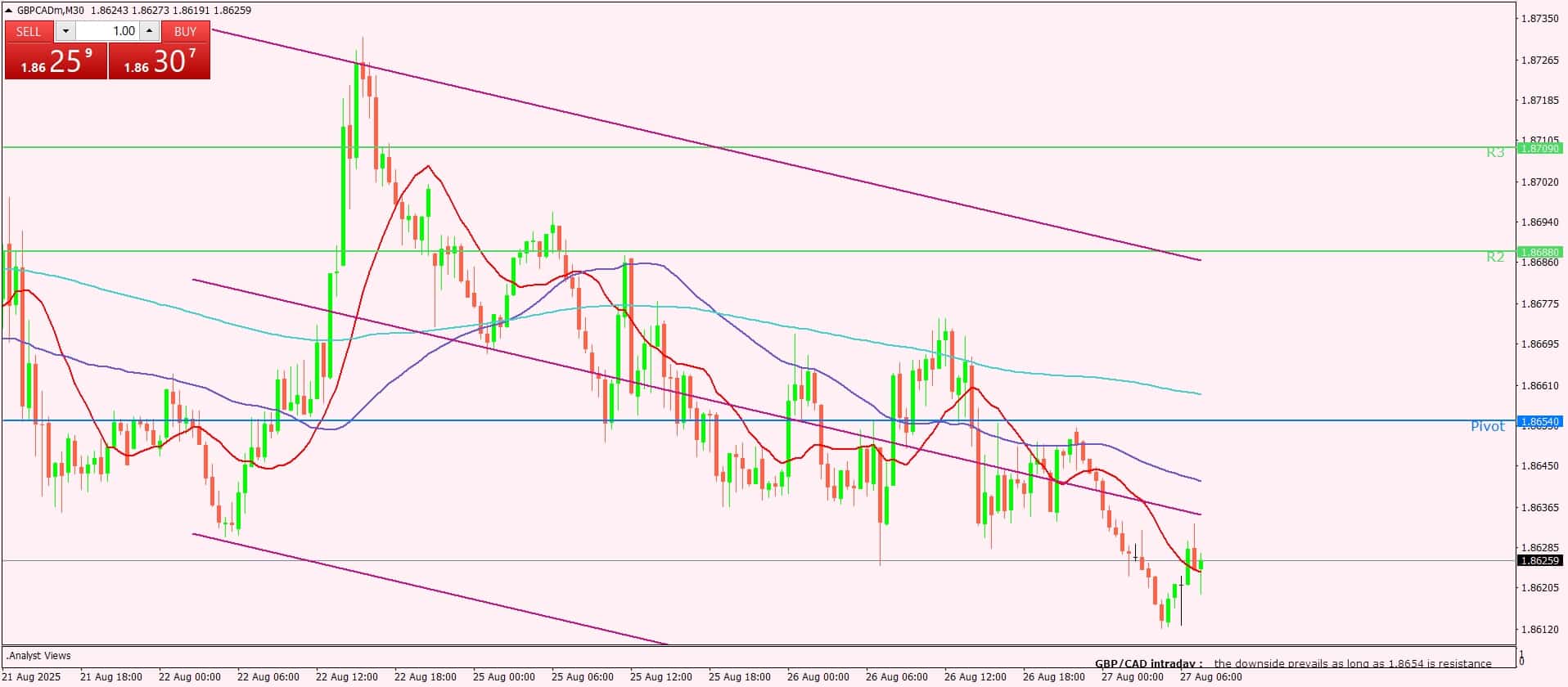Viewport: 1568px width, 687px height.
Task: Click the GBP/CAD intraday comment text
Action: tap(1293, 663)
